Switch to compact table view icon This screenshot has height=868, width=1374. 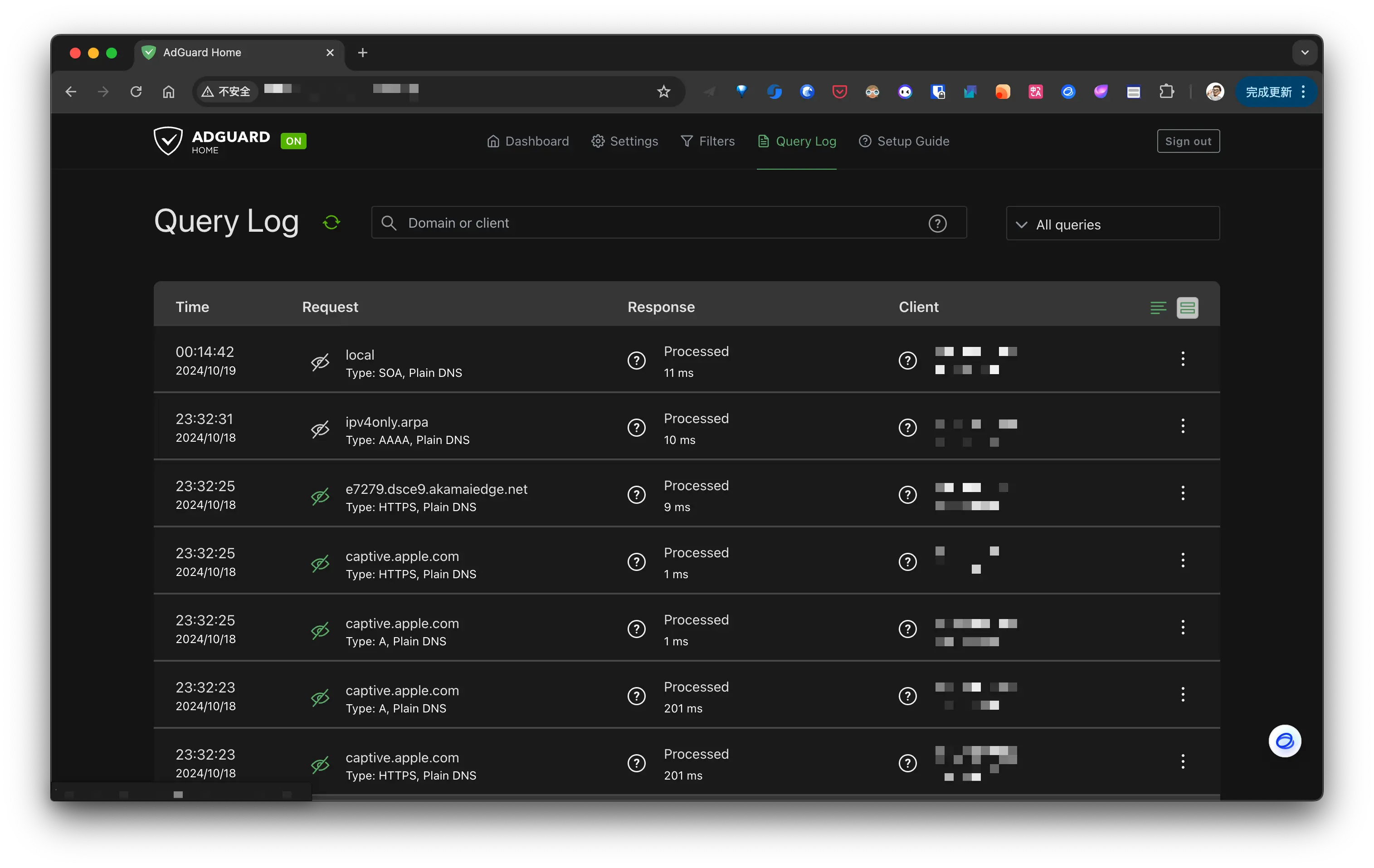click(1158, 307)
